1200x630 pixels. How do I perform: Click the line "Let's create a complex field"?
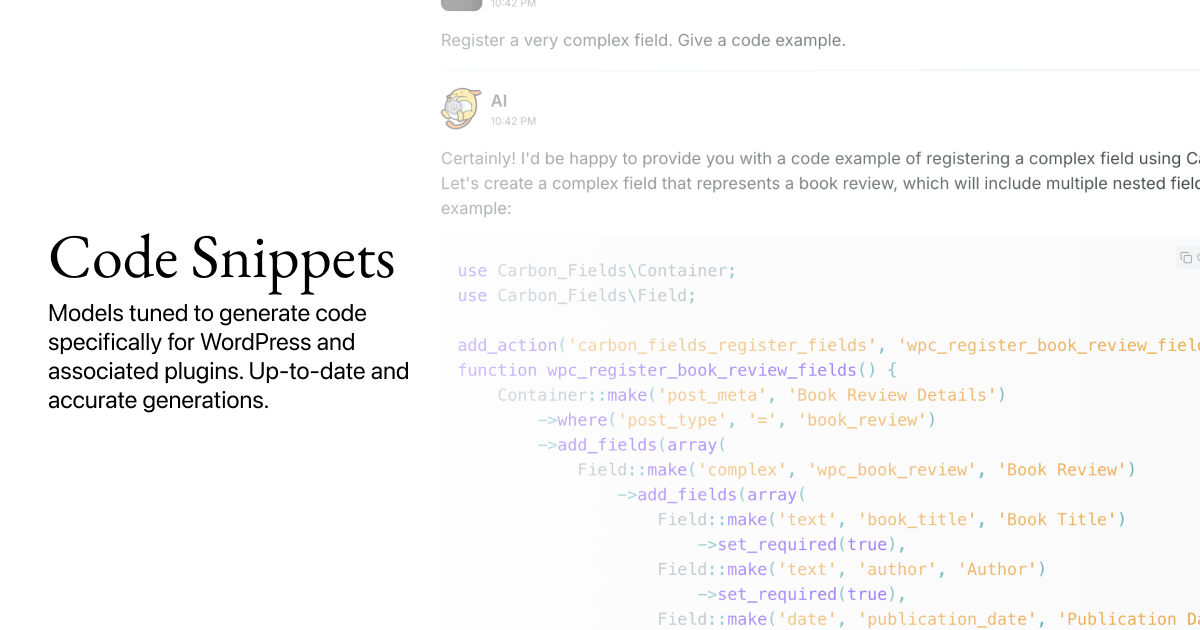(x=820, y=183)
